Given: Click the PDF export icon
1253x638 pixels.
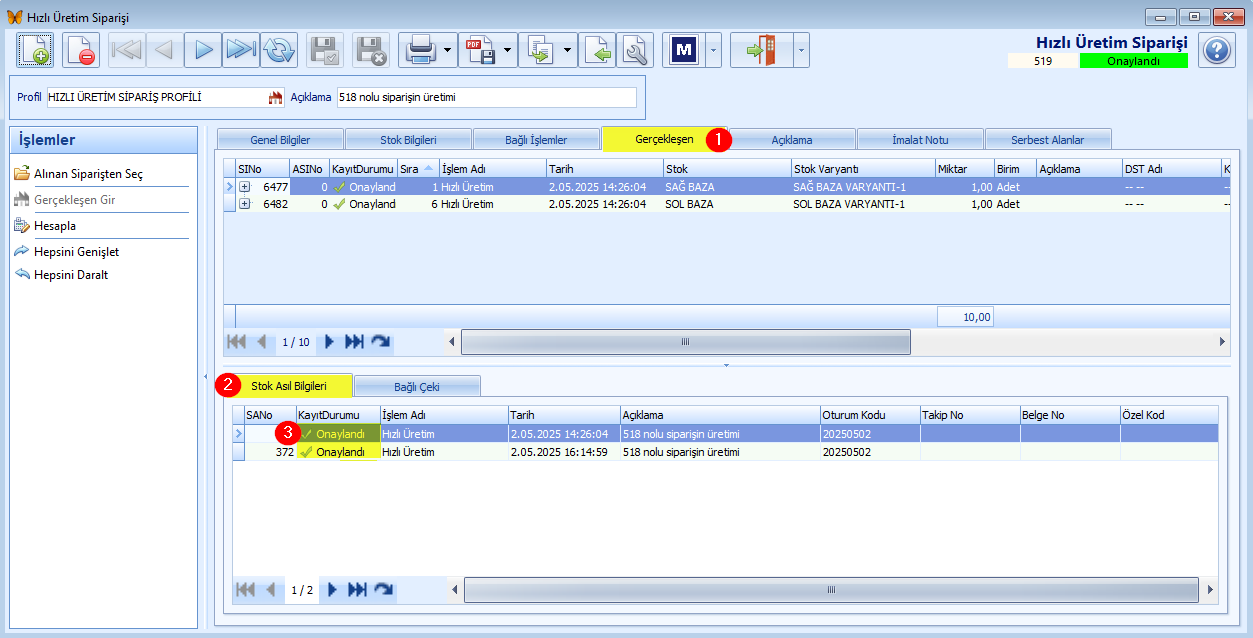Looking at the screenshot, I should [x=479, y=49].
